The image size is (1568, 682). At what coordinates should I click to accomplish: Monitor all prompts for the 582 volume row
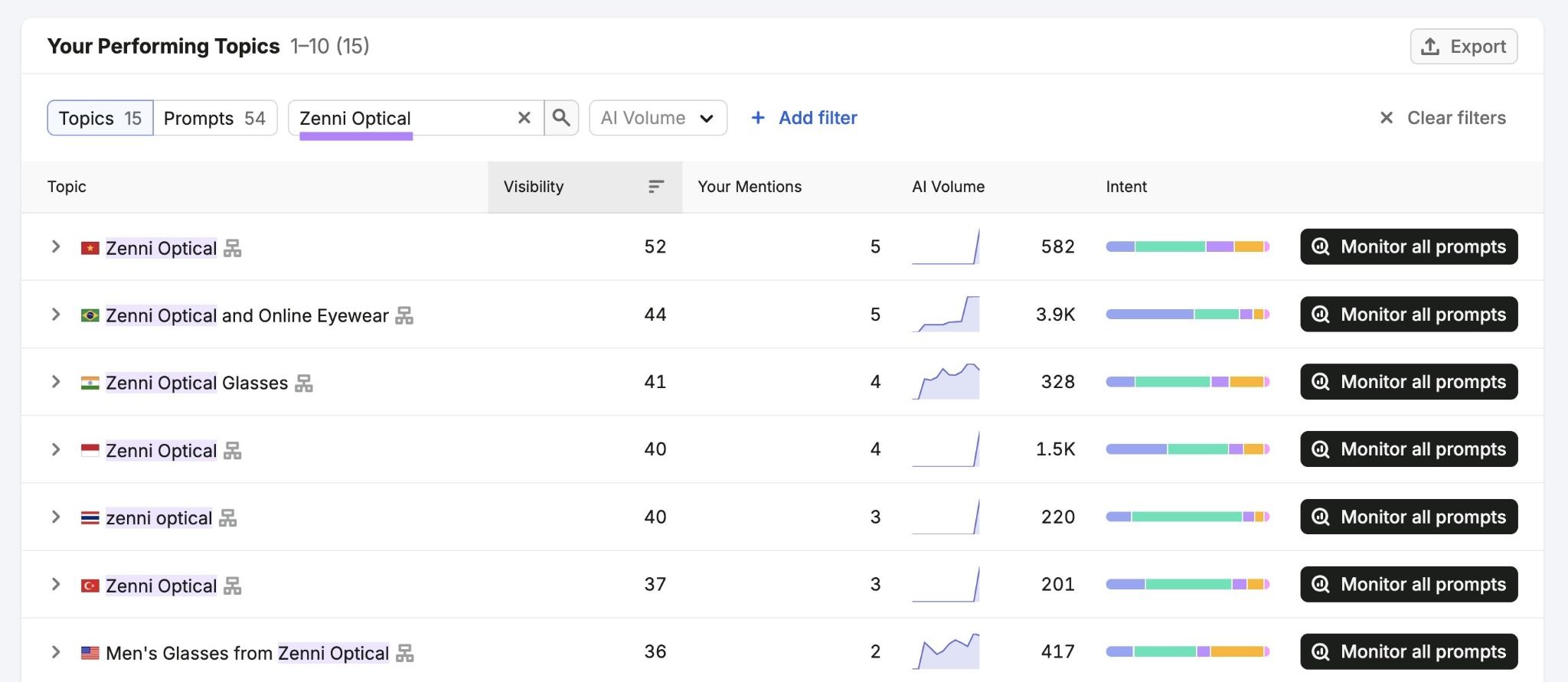tap(1409, 246)
